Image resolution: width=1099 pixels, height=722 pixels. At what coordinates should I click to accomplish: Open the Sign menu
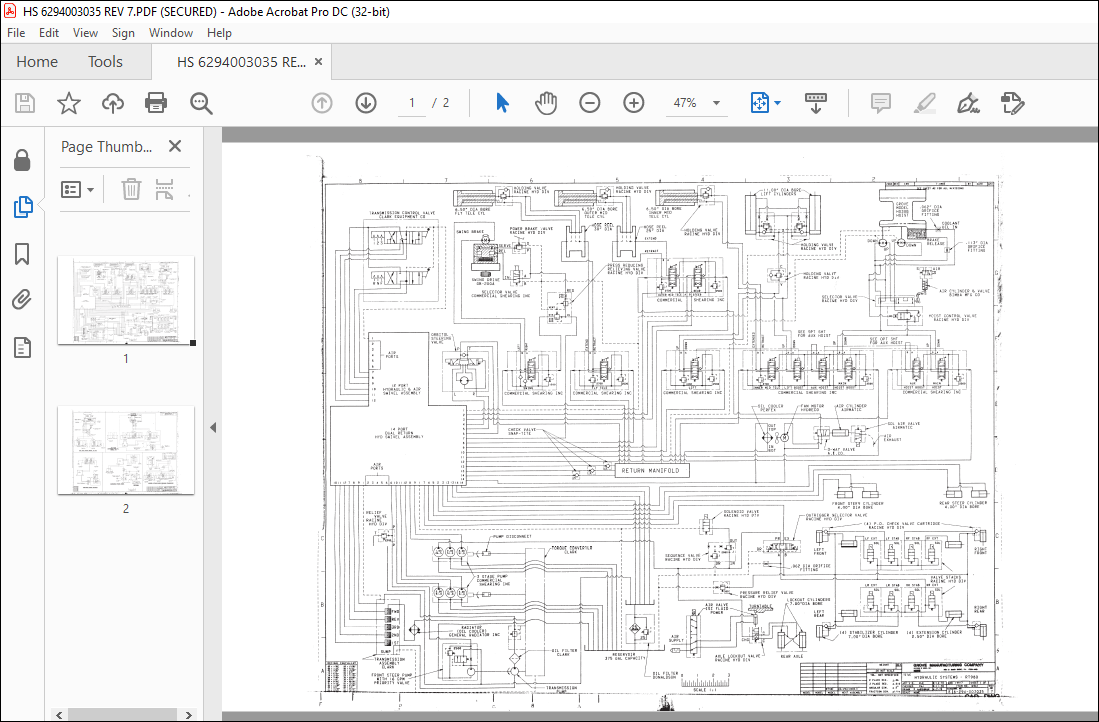click(x=123, y=33)
